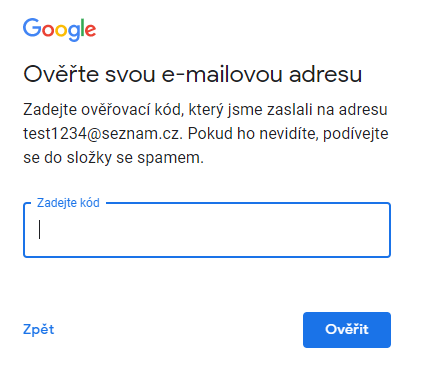Click the verification instruction paragraph
This screenshot has width=421, height=388.
click(206, 134)
